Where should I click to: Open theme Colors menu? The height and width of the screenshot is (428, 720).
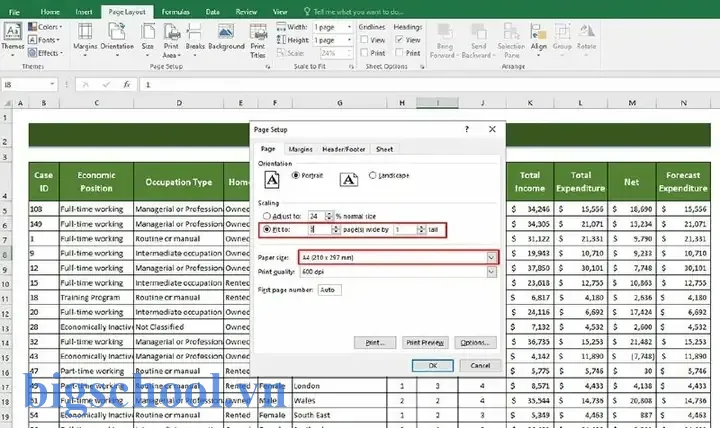pos(45,27)
